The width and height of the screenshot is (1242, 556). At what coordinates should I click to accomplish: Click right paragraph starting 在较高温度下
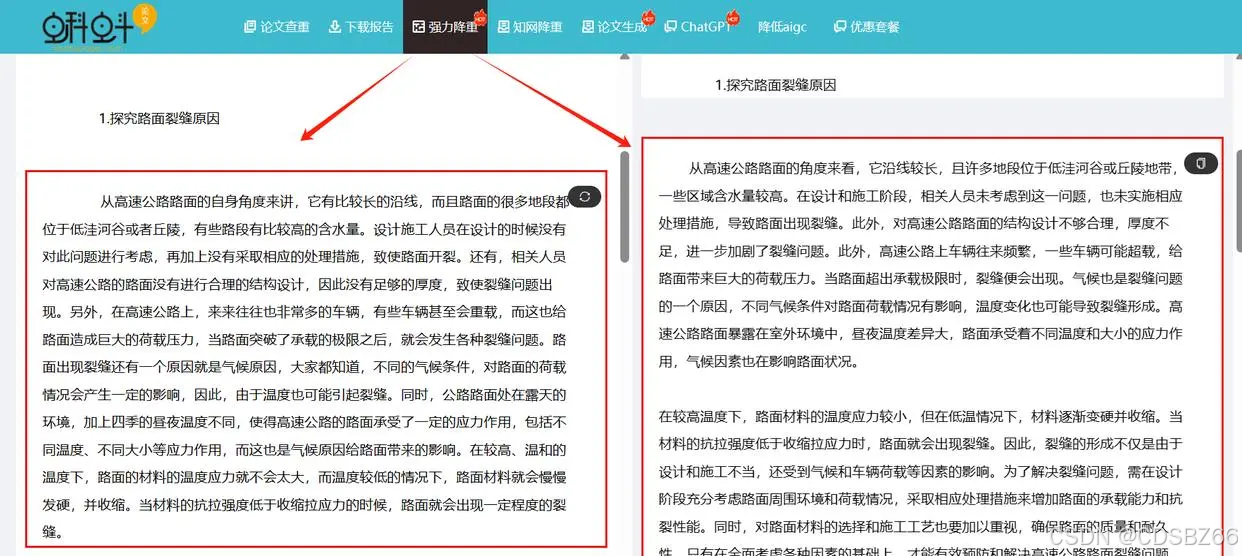pyautogui.click(x=921, y=484)
